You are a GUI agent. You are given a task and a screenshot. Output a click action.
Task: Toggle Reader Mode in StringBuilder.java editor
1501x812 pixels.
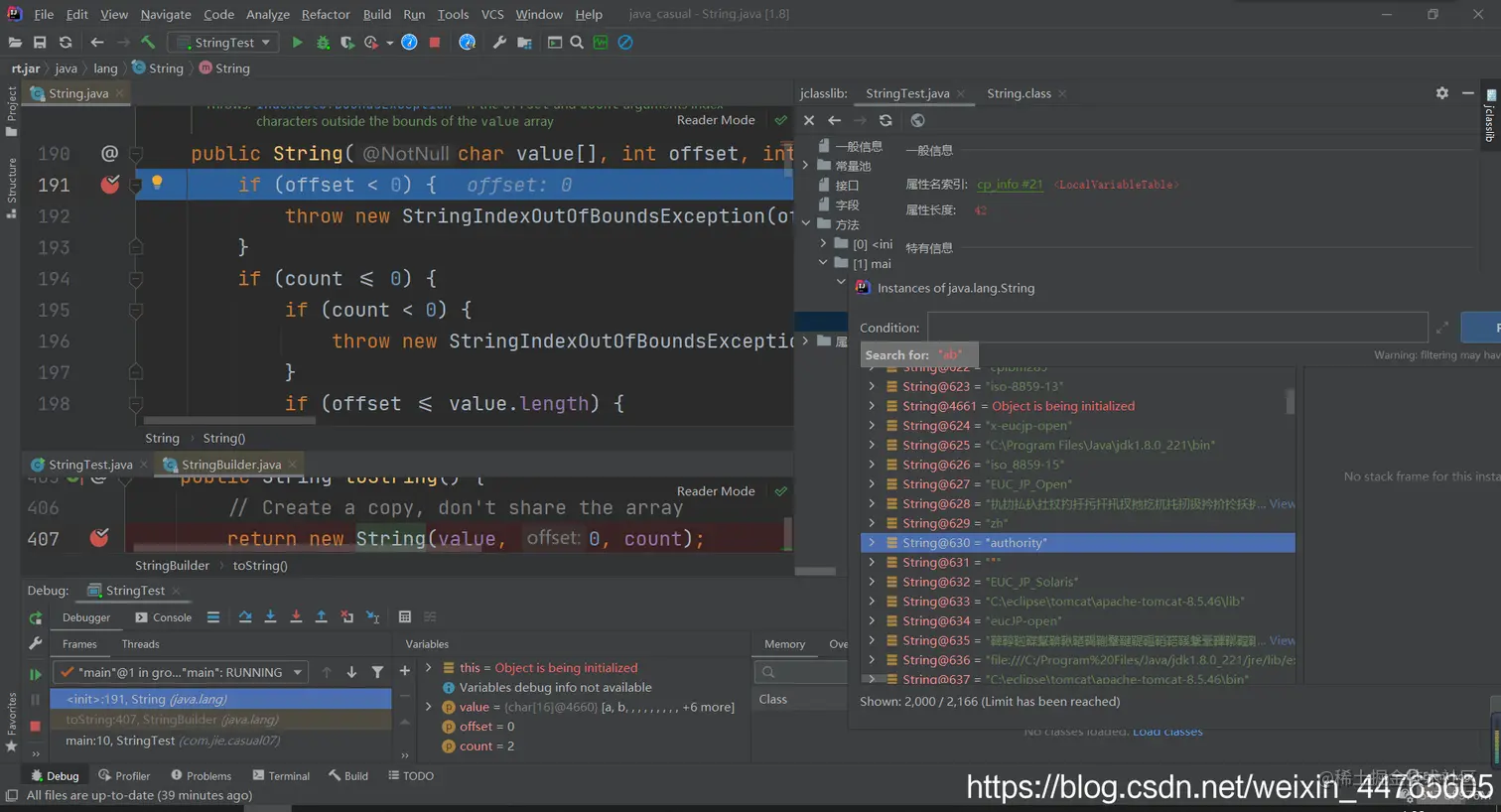coord(716,491)
